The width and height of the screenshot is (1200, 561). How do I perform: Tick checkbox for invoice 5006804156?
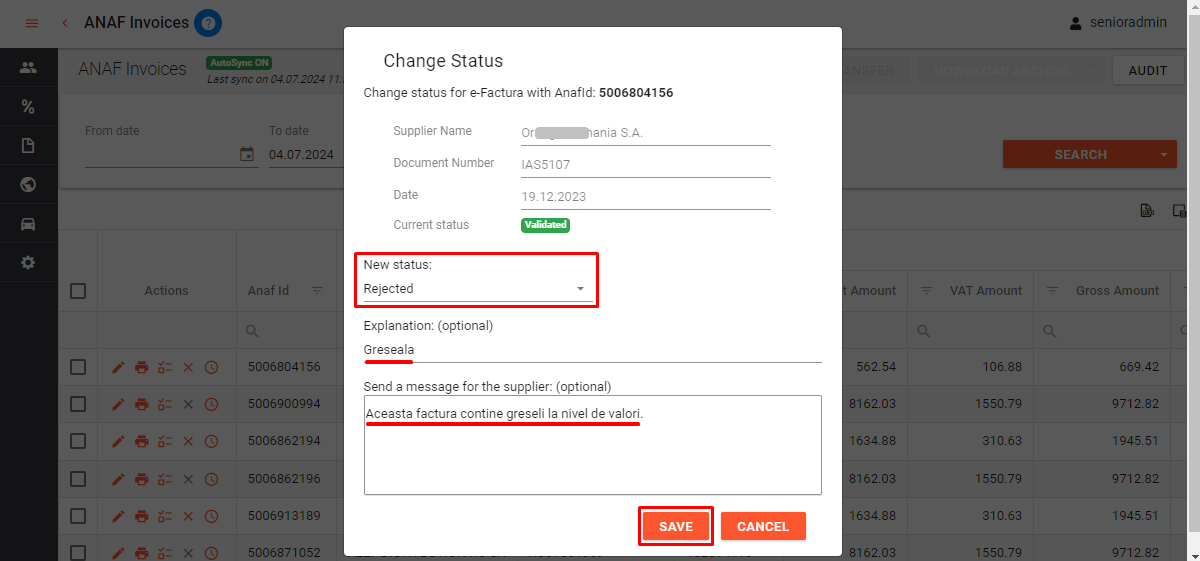click(78, 368)
